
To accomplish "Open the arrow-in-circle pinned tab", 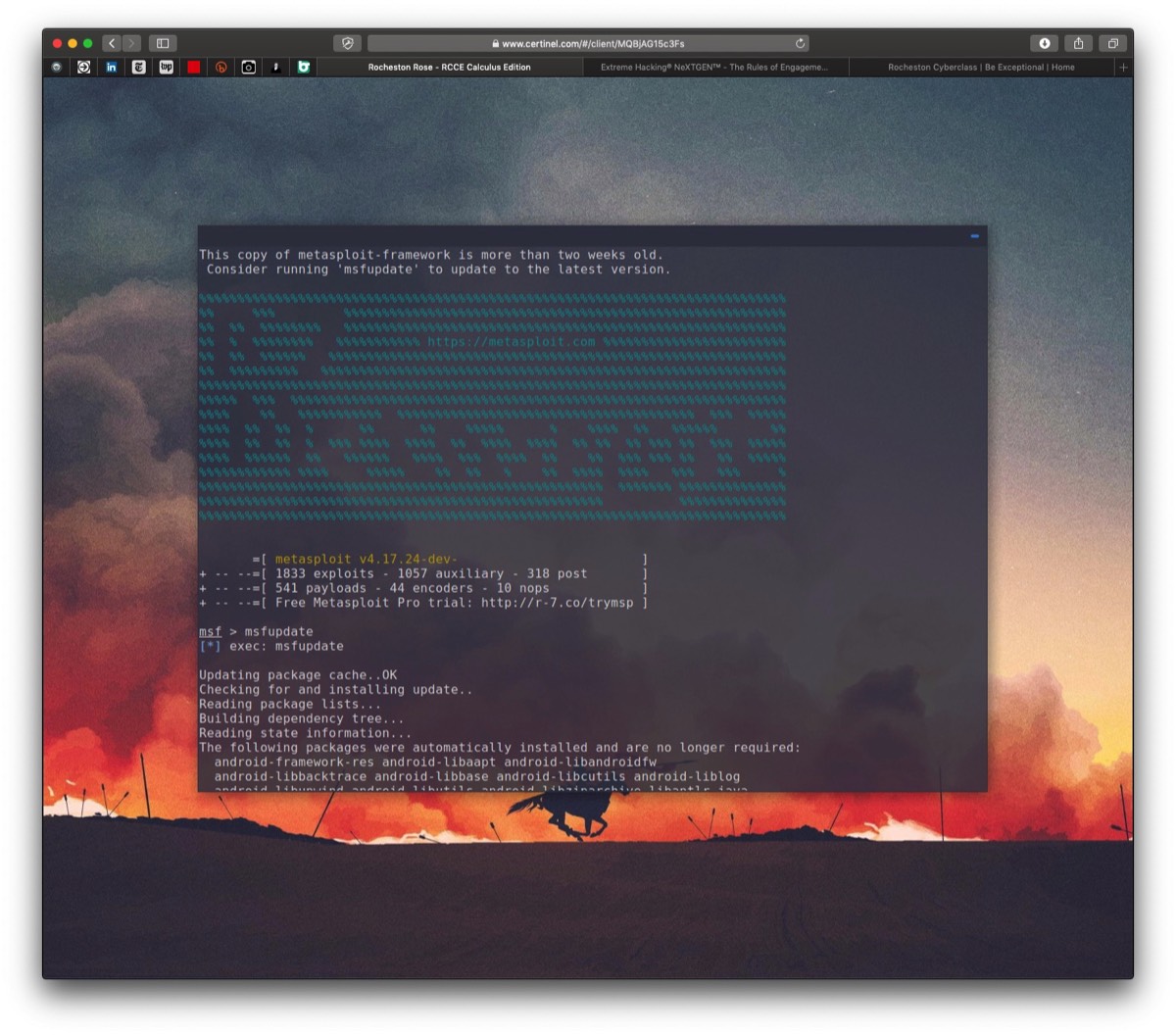I will tap(84, 68).
